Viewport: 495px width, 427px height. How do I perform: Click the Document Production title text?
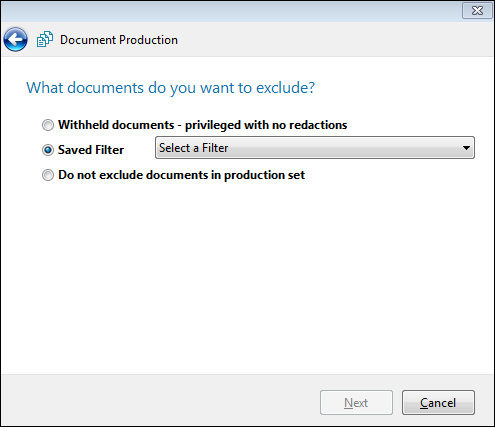[x=119, y=40]
